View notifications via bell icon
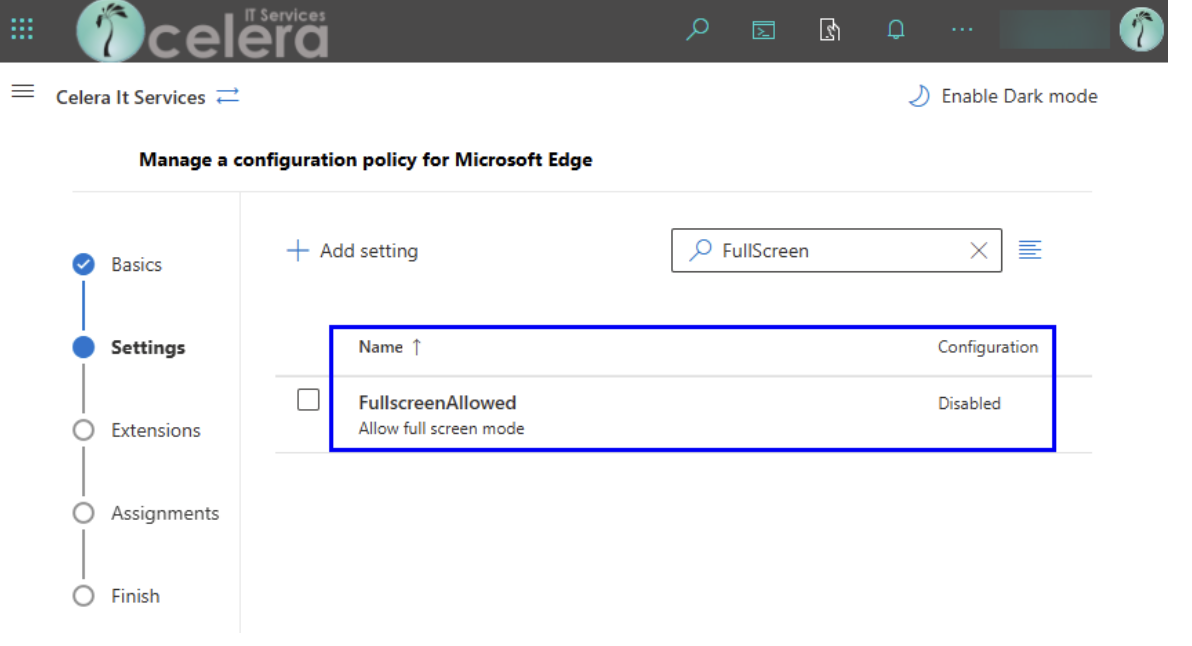Image resolution: width=1192 pixels, height=646 pixels. click(x=896, y=30)
